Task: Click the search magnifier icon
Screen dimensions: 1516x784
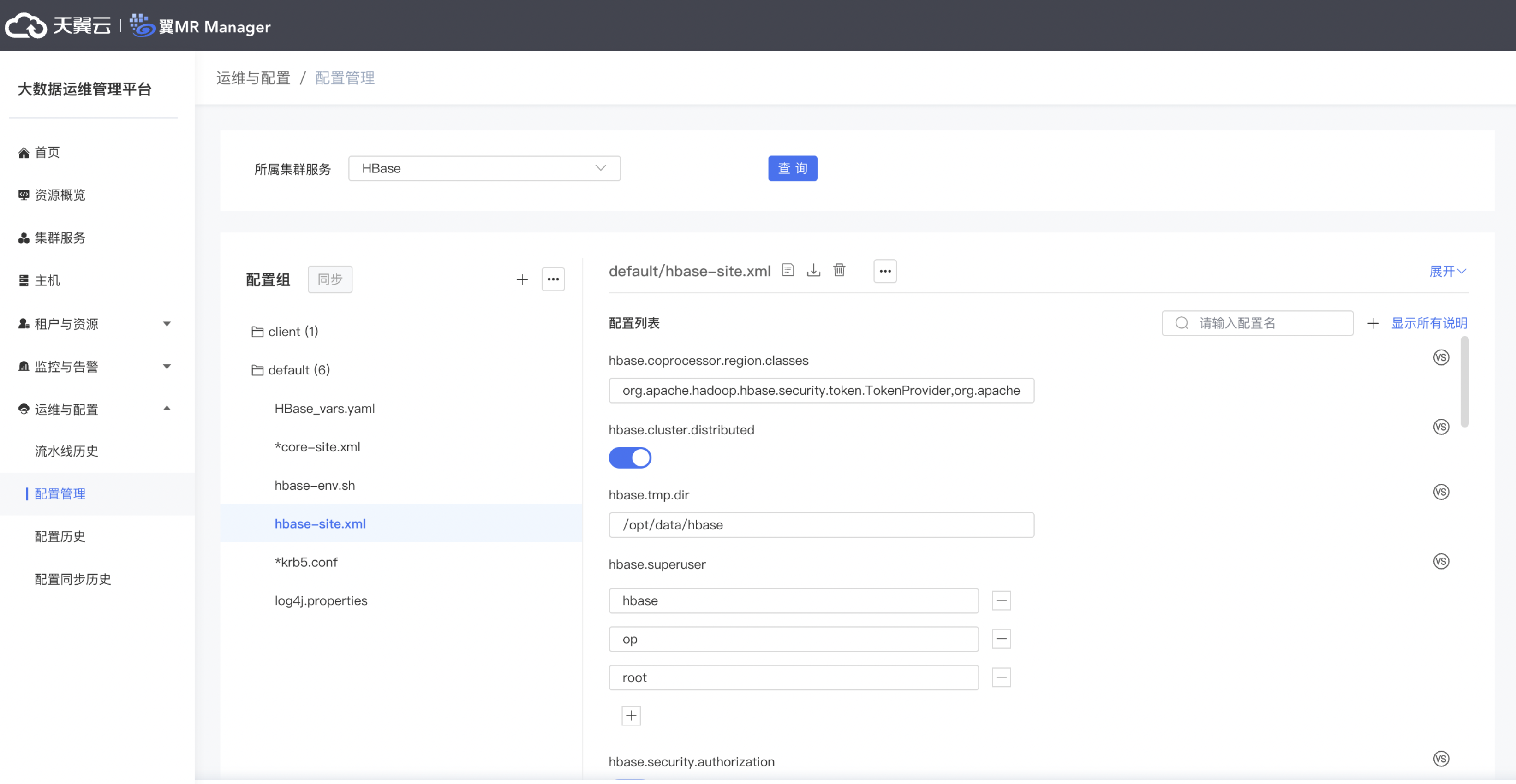Action: [x=1181, y=323]
